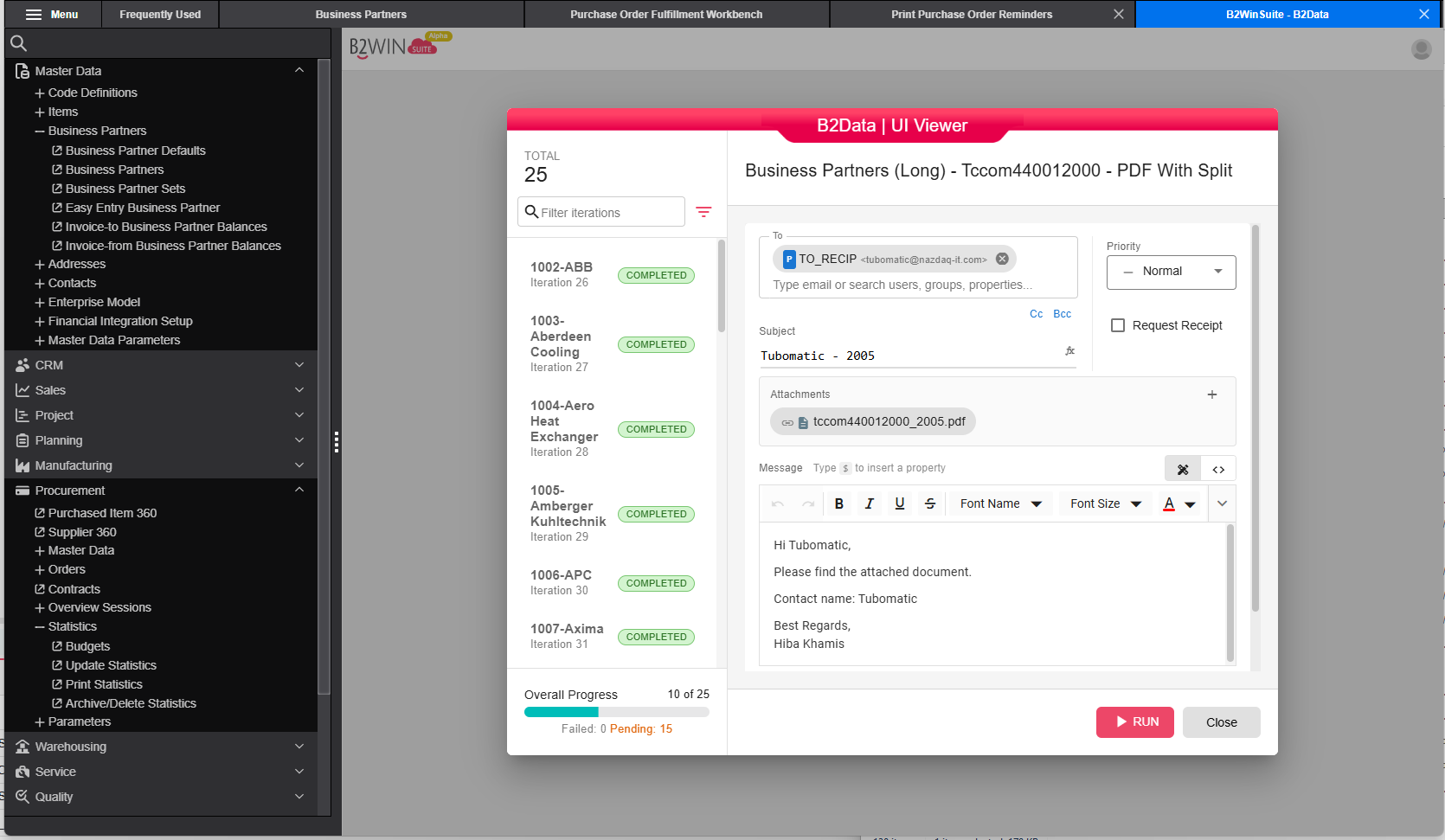1445x840 pixels.
Task: Toggle strikethrough formatting
Action: tap(930, 503)
